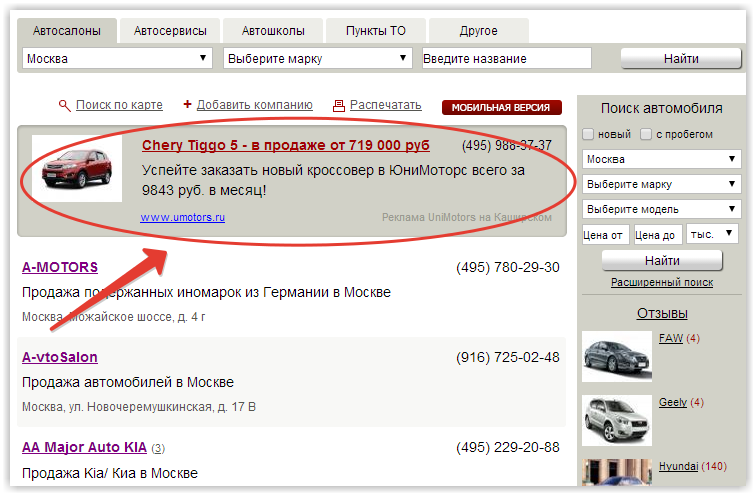Viewport: 756px width, 496px height.
Task: Open the Поиск по карте link
Action: click(x=119, y=105)
